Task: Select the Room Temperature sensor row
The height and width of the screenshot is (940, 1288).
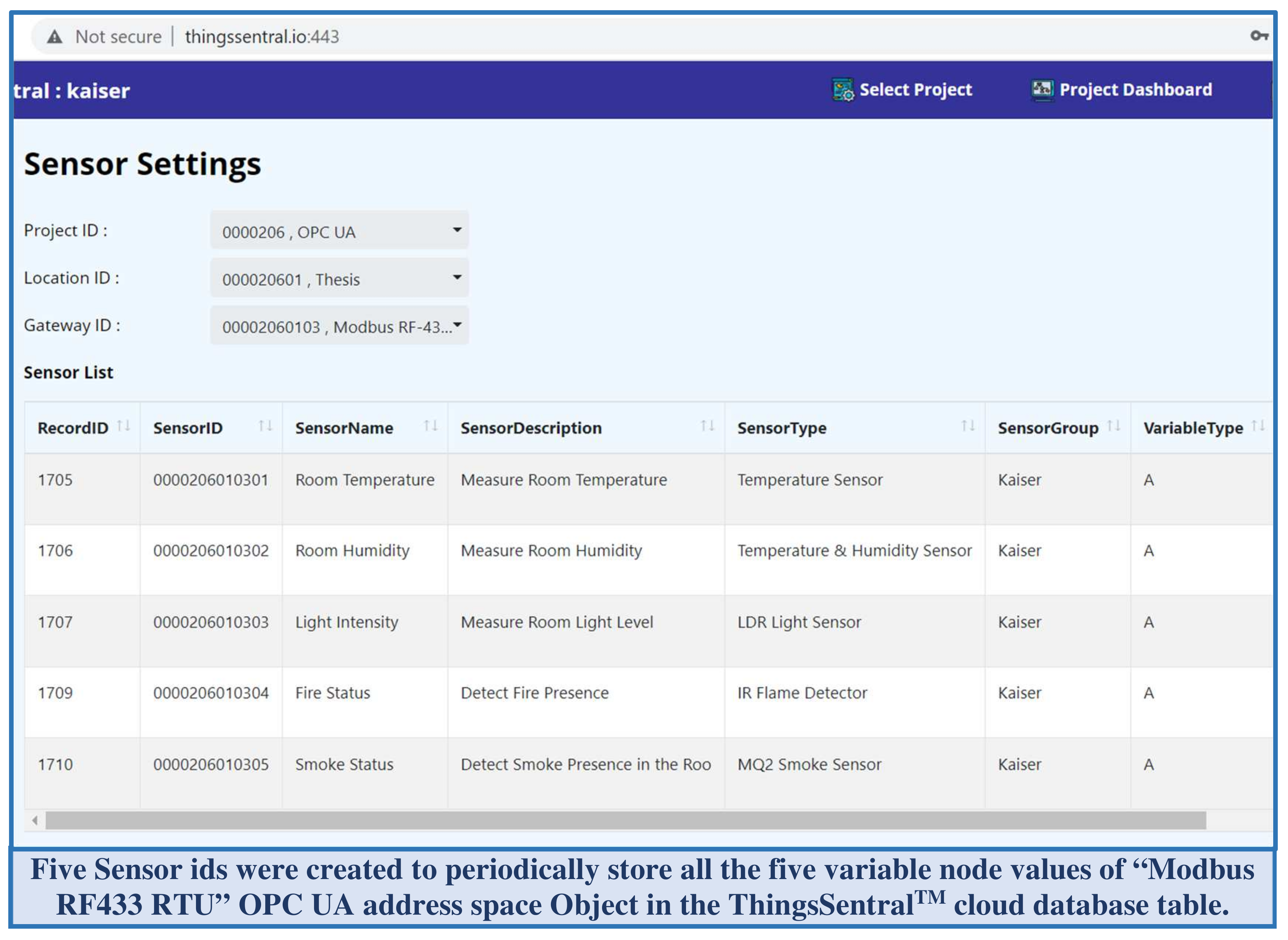Action: (364, 480)
